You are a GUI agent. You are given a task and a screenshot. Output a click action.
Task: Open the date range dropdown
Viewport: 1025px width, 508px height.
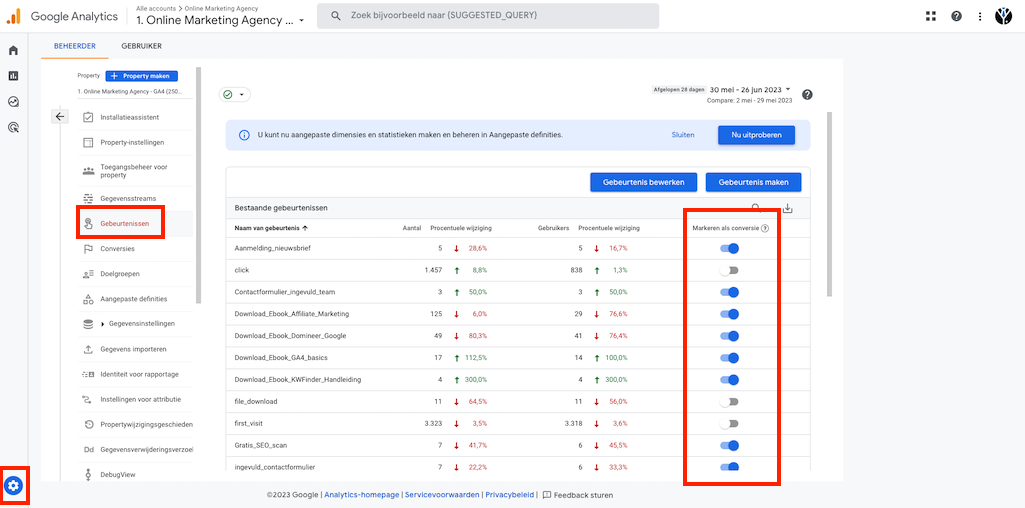(750, 89)
